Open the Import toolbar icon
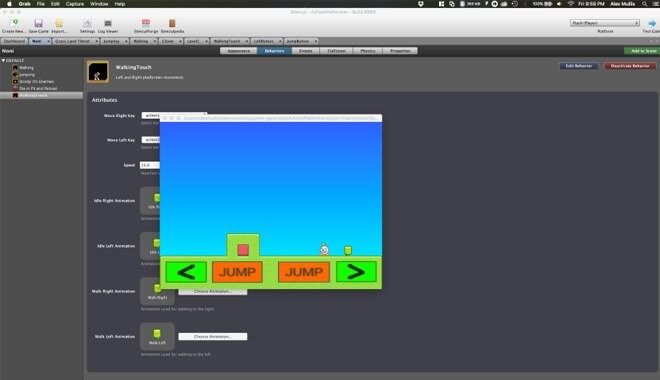Viewport: 660px width, 380px height. 59,23
